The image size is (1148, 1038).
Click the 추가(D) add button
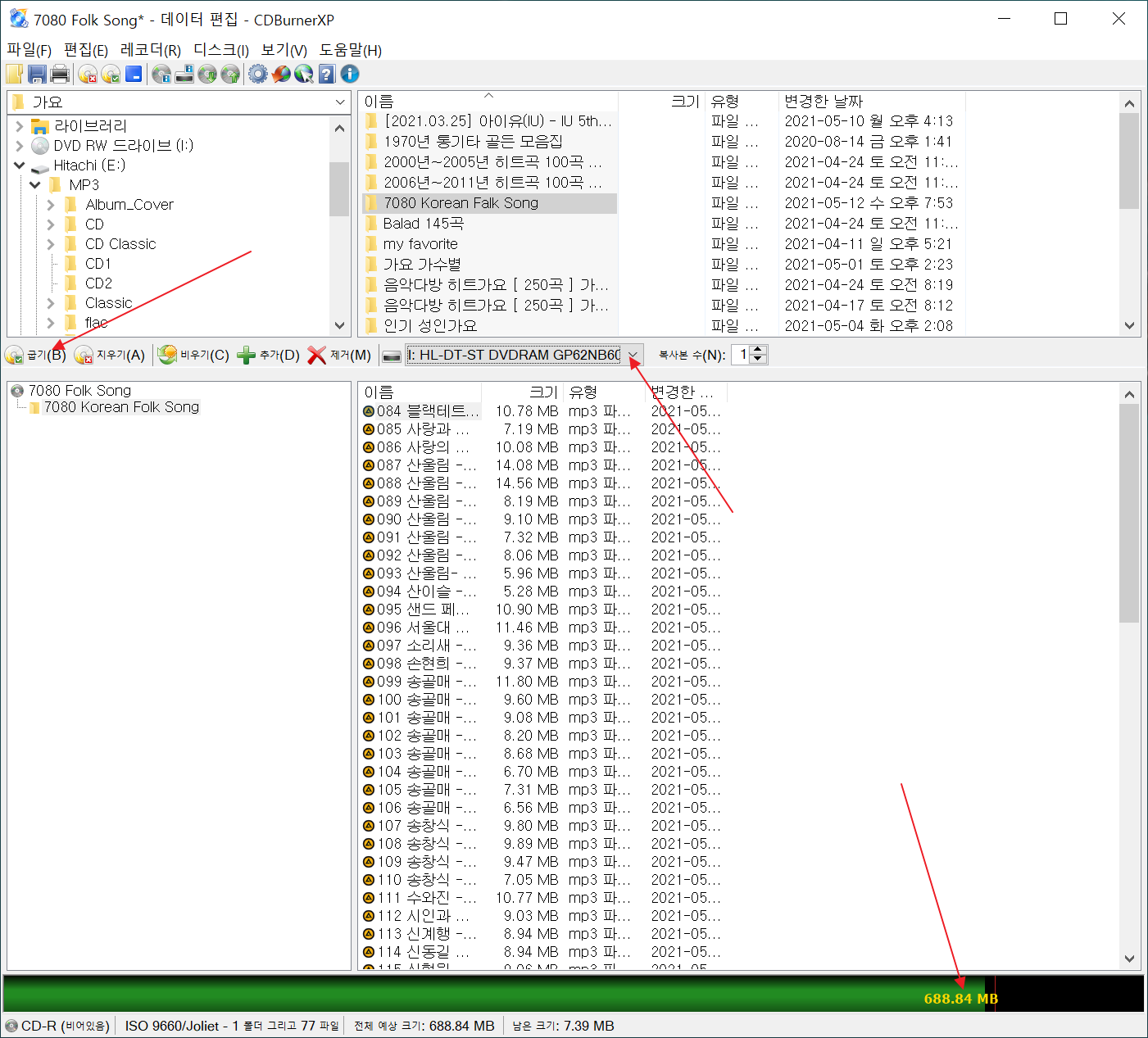[268, 355]
